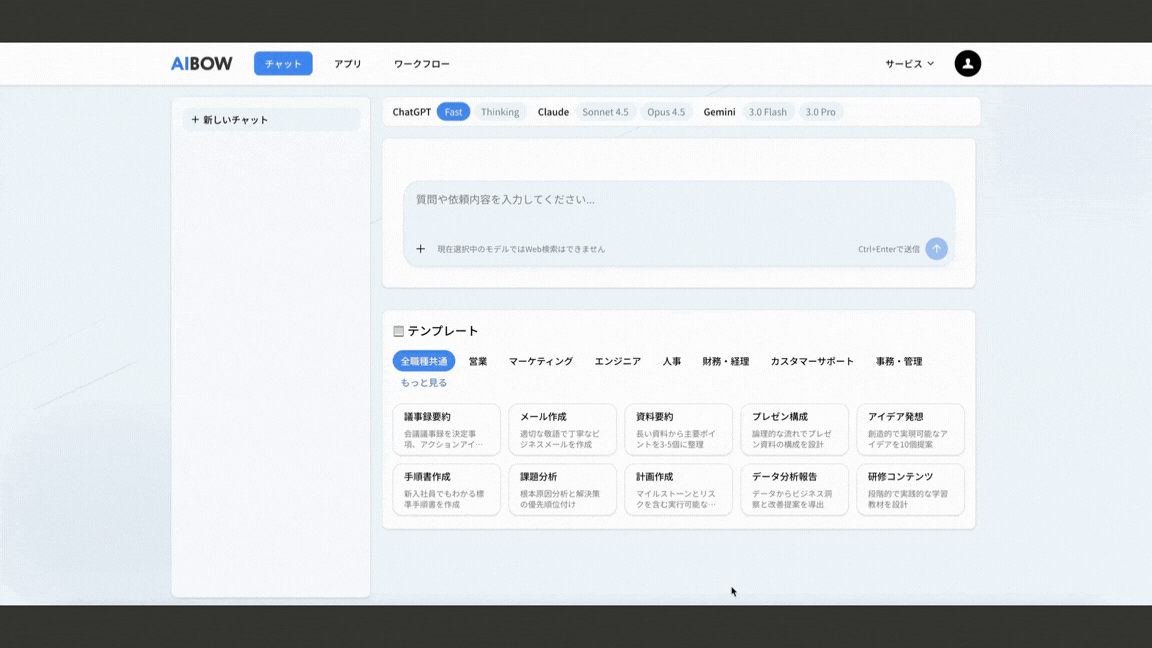Viewport: 1152px width, 648px height.
Task: Go to the ワークフロー tab
Action: pyautogui.click(x=421, y=64)
